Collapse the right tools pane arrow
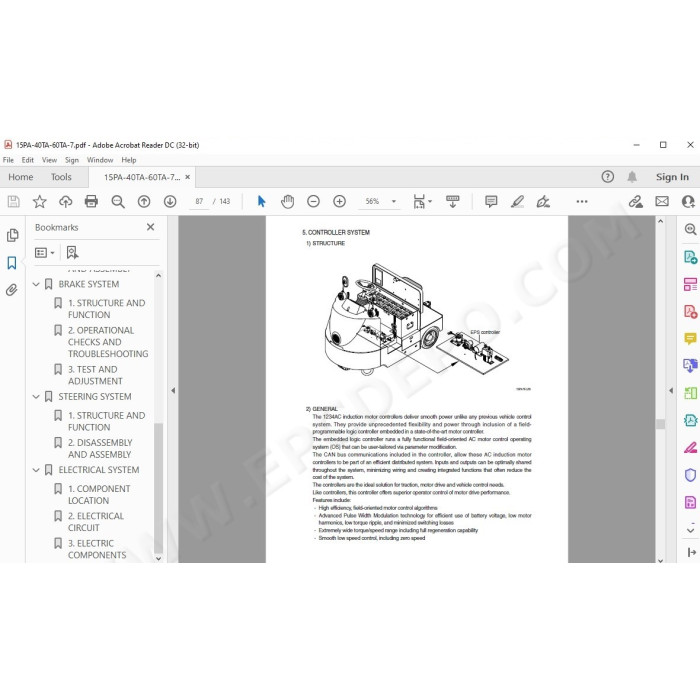 pos(671,391)
